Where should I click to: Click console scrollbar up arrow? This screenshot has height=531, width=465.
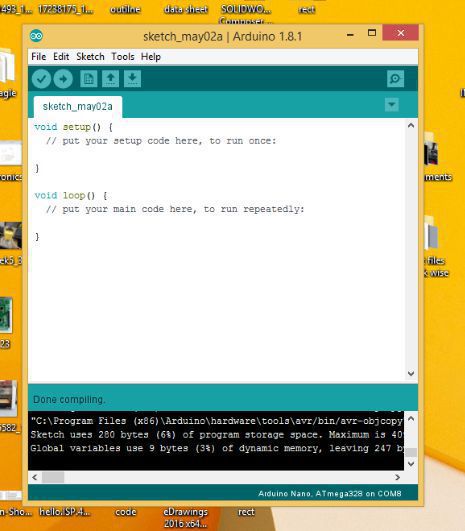pos(411,419)
